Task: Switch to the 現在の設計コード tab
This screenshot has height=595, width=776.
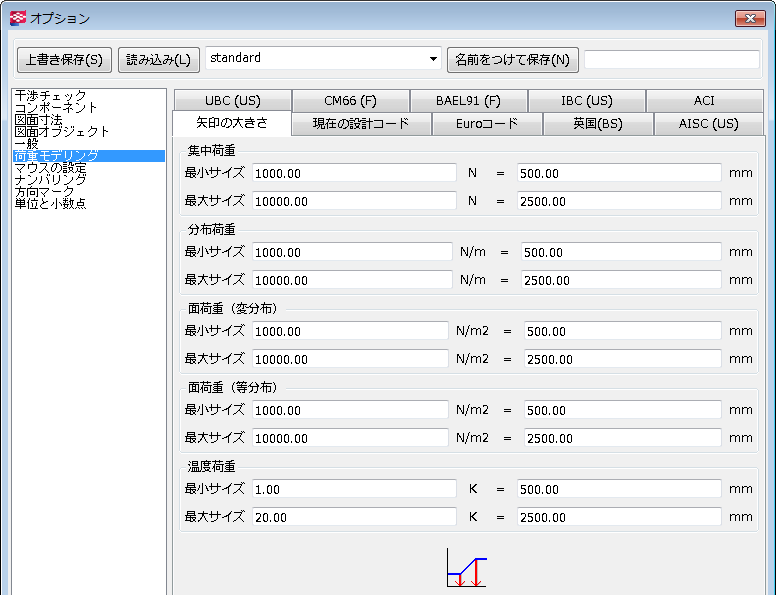Action: 361,124
